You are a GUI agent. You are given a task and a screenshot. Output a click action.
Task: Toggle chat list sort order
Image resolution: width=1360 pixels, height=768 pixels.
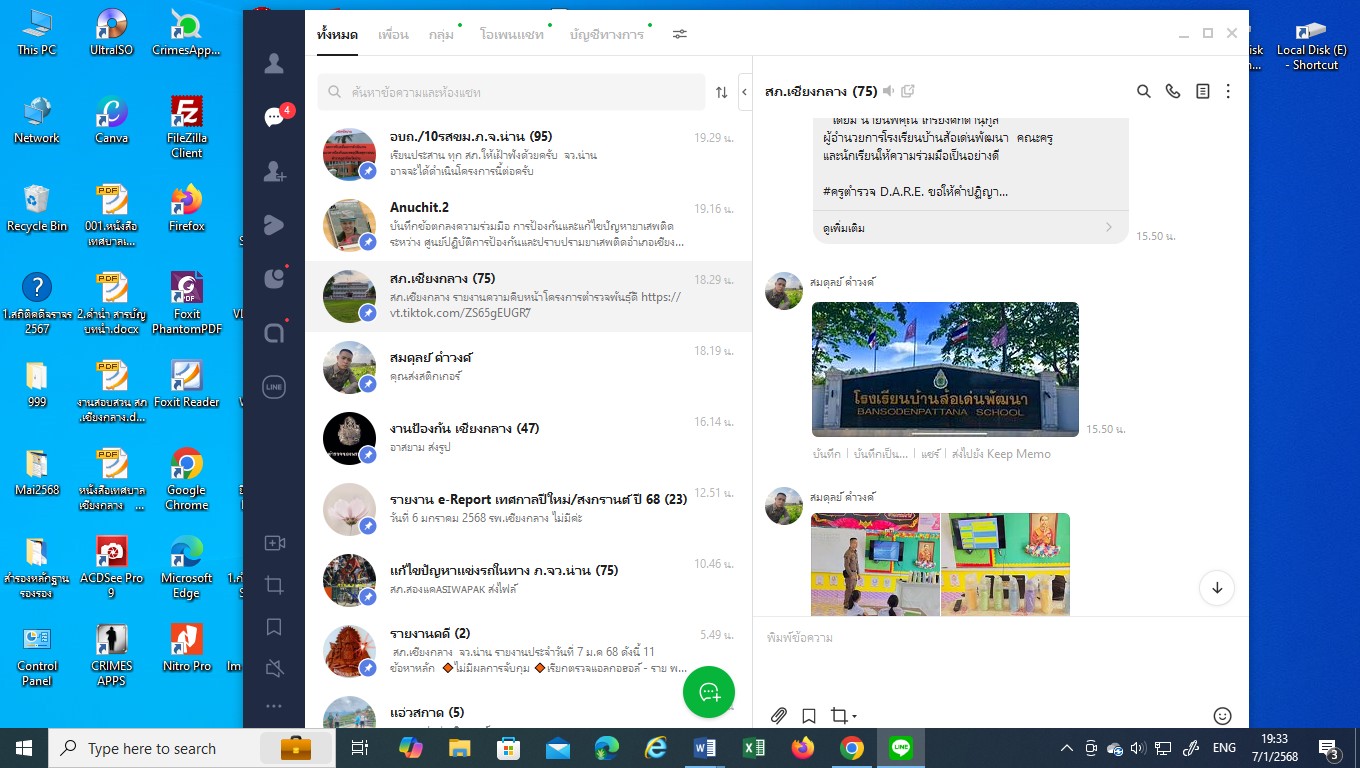721,92
